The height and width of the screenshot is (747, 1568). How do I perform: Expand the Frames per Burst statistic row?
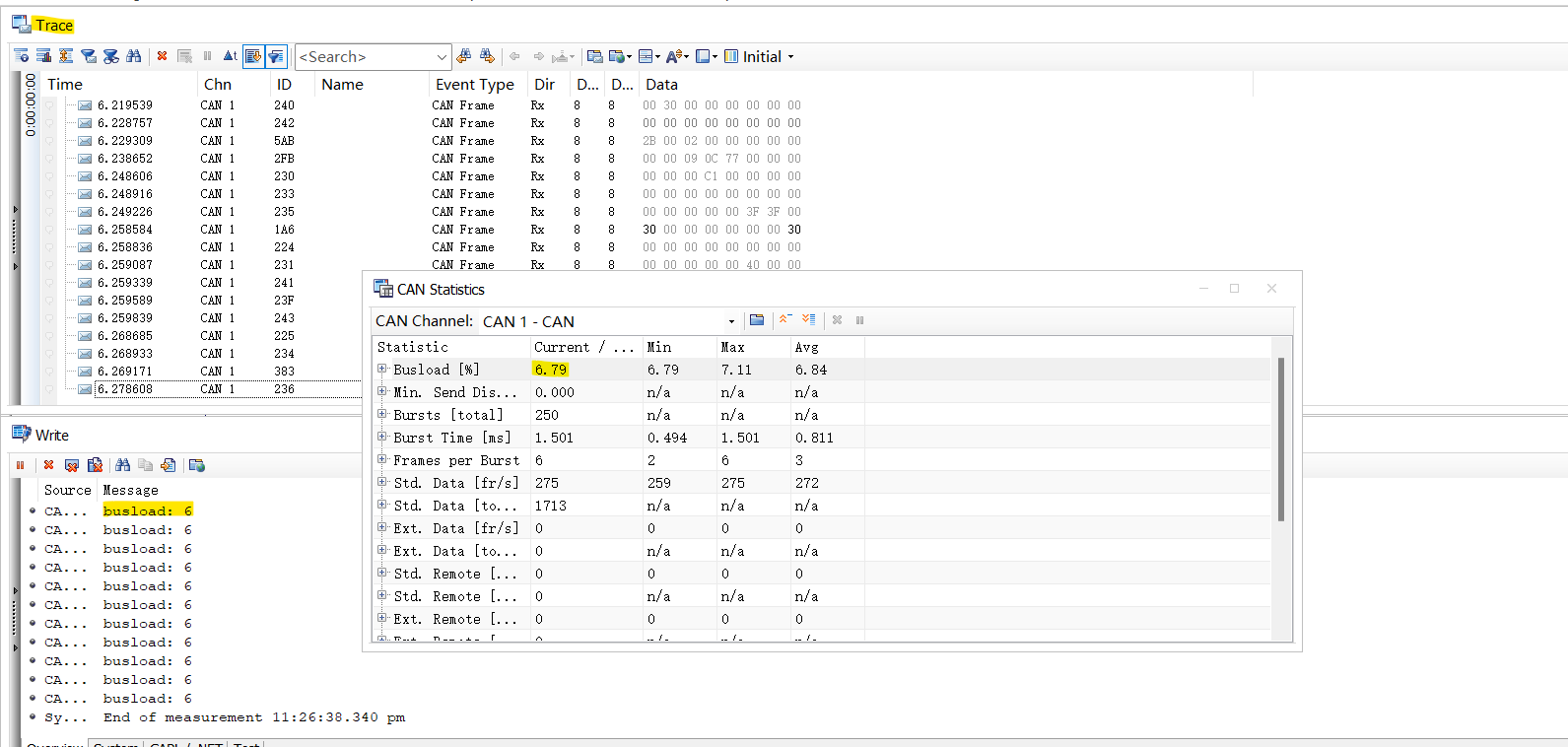(x=382, y=459)
